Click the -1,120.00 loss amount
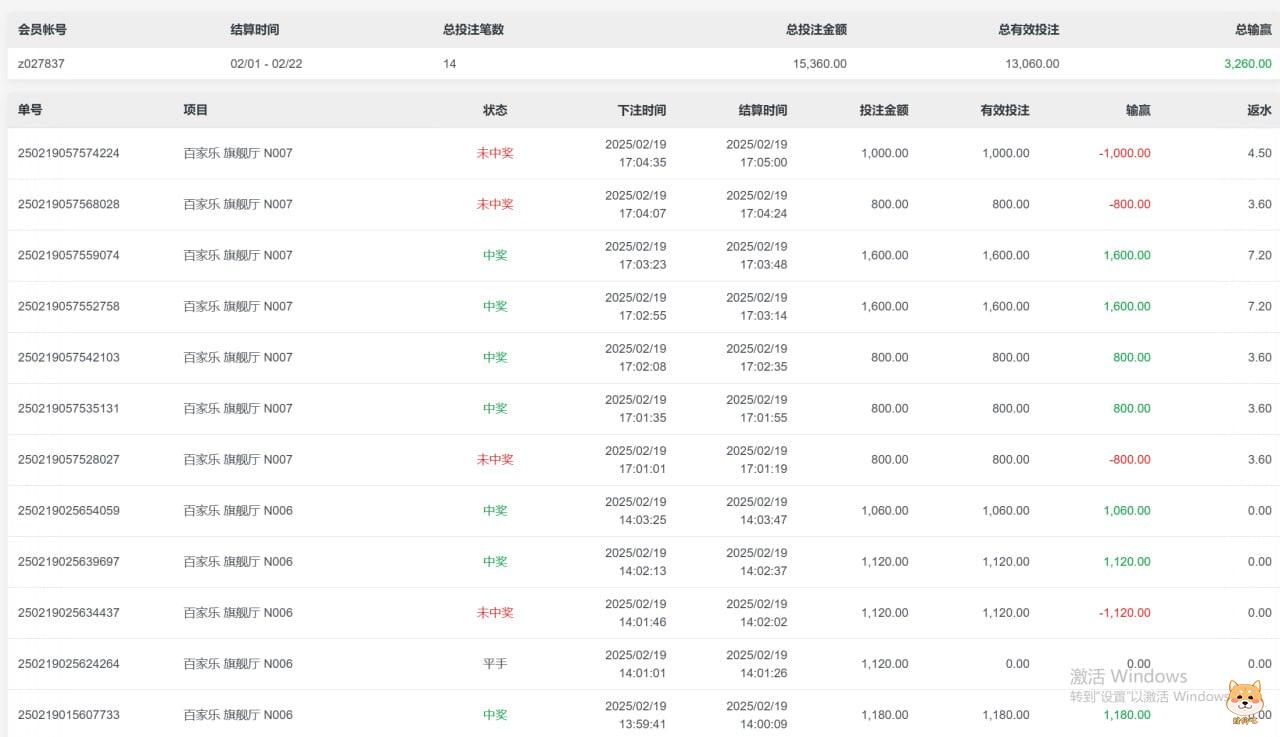This screenshot has width=1280, height=737. tap(1126, 612)
